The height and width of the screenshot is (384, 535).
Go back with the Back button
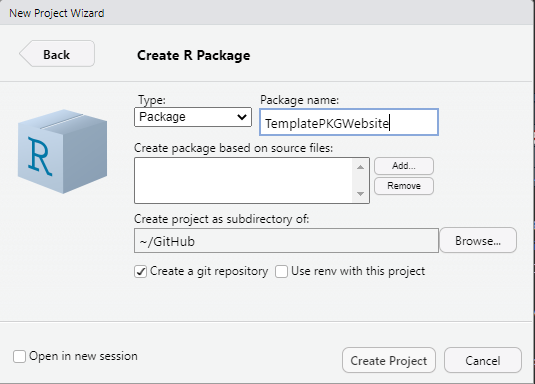tap(57, 54)
